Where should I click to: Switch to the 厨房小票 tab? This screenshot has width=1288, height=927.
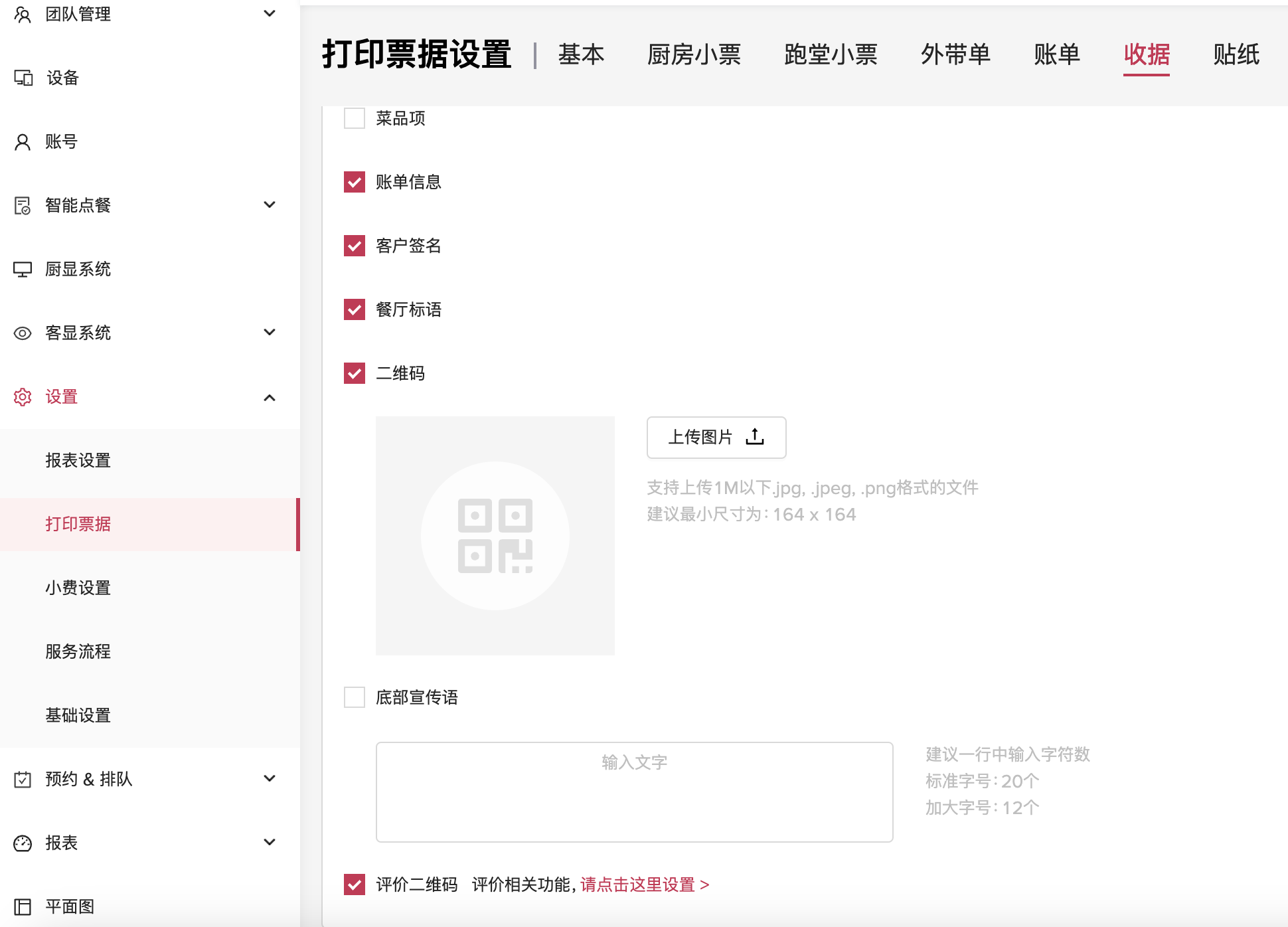click(x=694, y=54)
